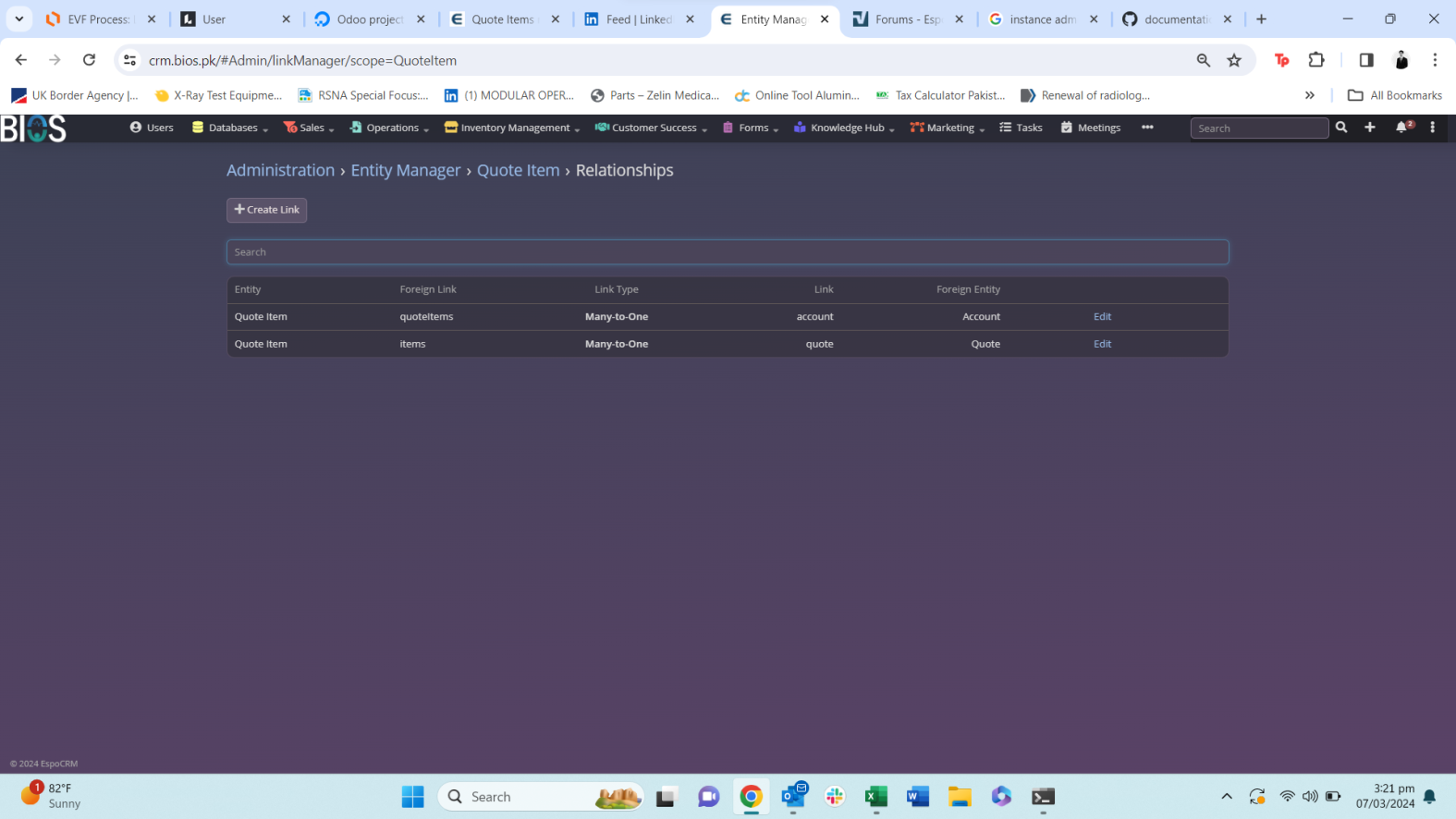Expand the Customer Success dropdown
The height and width of the screenshot is (819, 1456).
[x=652, y=128]
